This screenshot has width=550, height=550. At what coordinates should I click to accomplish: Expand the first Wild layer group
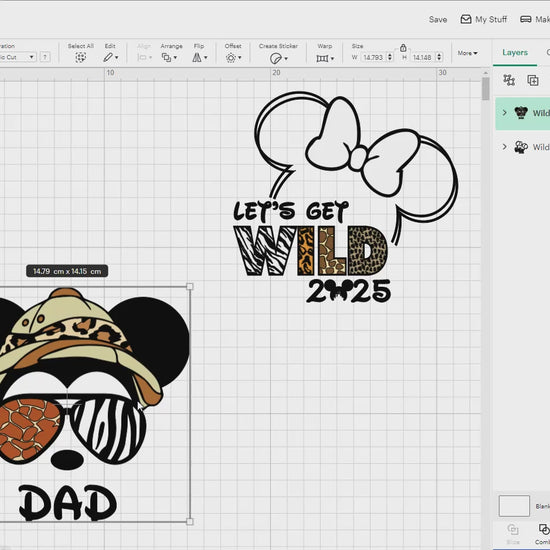click(504, 113)
